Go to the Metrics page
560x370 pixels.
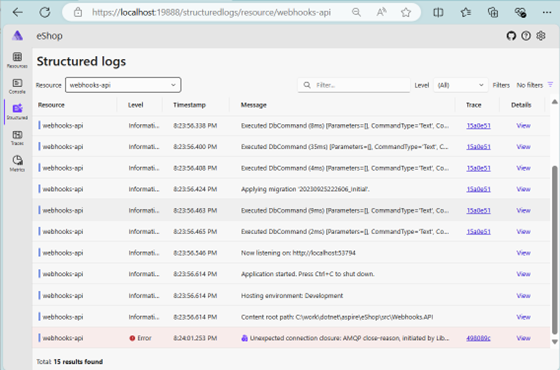[x=17, y=164]
